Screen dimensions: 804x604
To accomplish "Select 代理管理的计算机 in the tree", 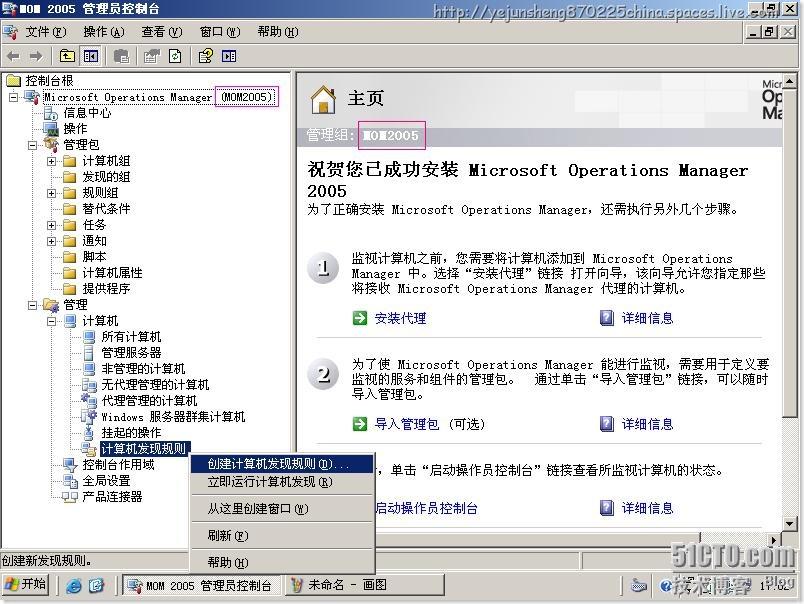I will click(149, 400).
